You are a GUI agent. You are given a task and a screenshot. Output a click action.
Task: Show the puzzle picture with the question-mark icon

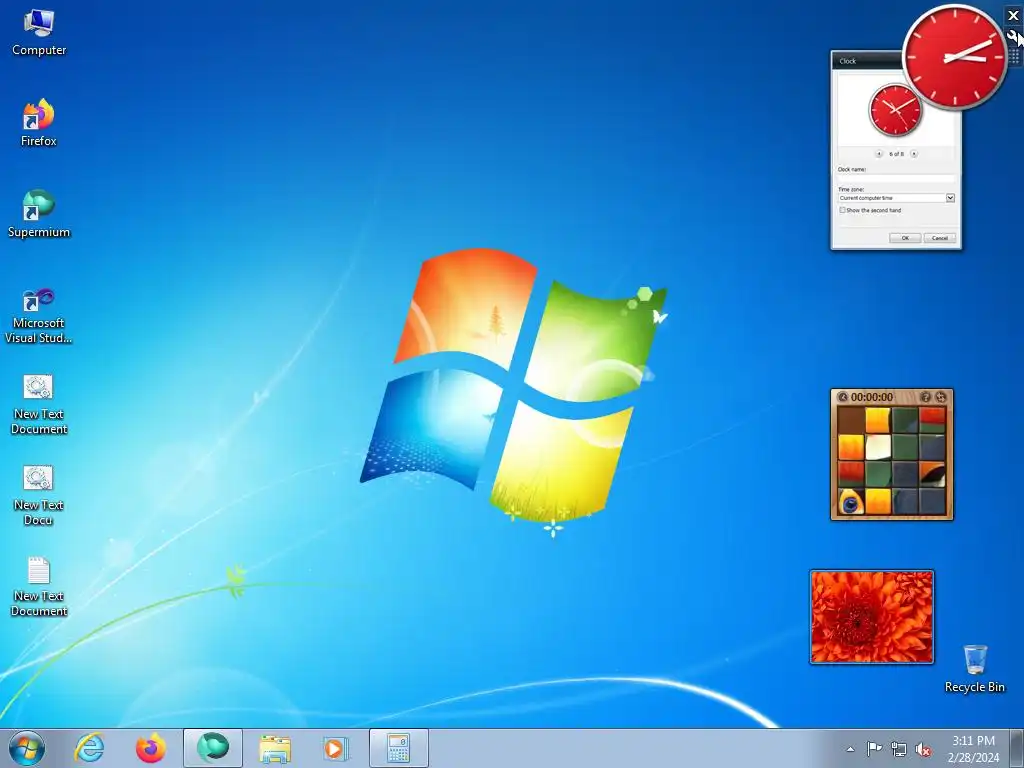[x=925, y=397]
